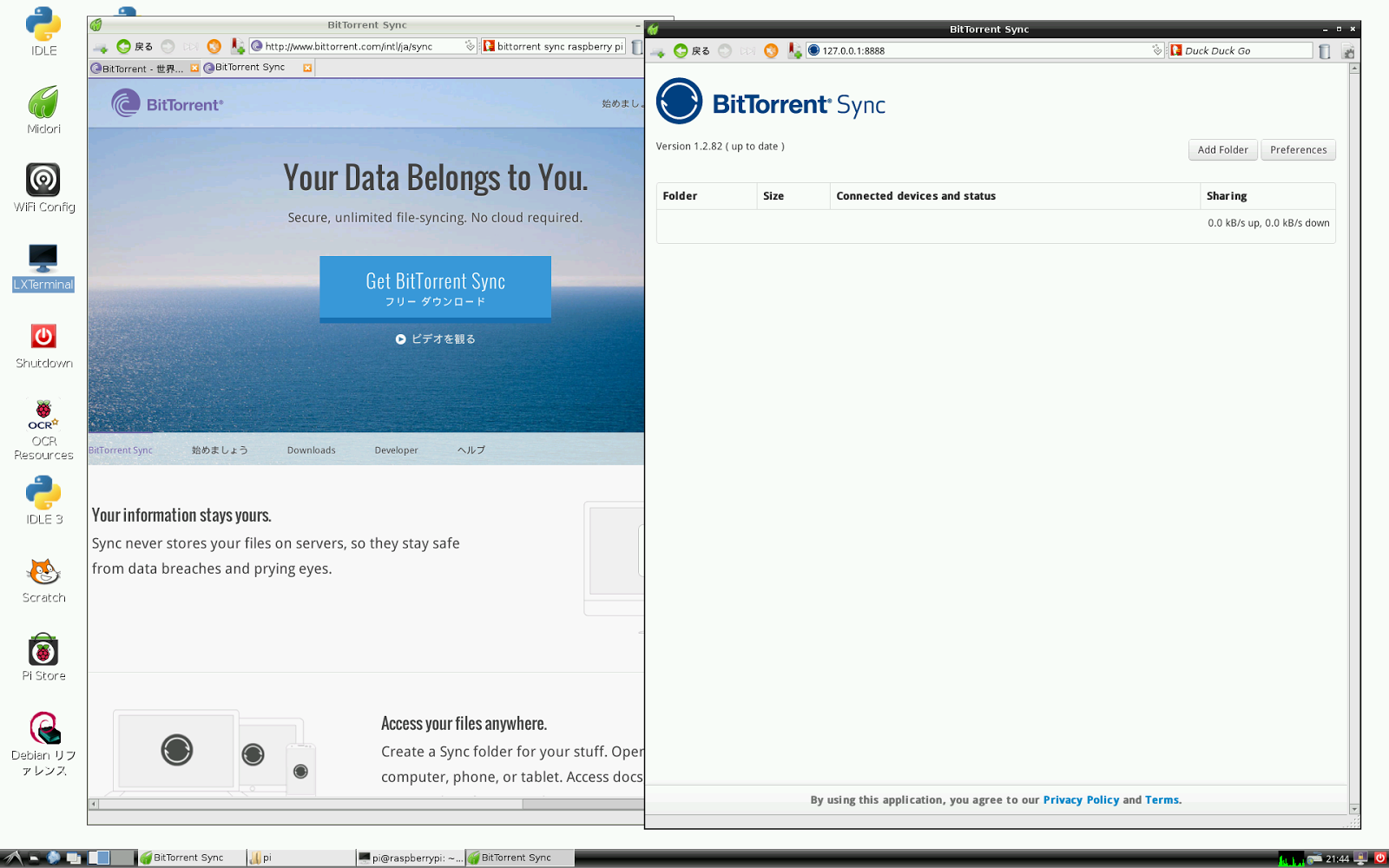Open the settings menu icon in 127.0.0.1 window
This screenshot has height=868, width=1389.
pyautogui.click(x=1348, y=52)
